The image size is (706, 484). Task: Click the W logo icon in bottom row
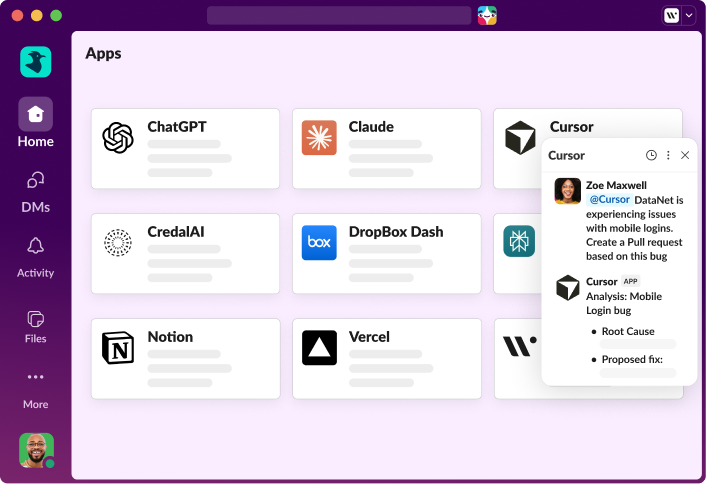[x=520, y=346]
